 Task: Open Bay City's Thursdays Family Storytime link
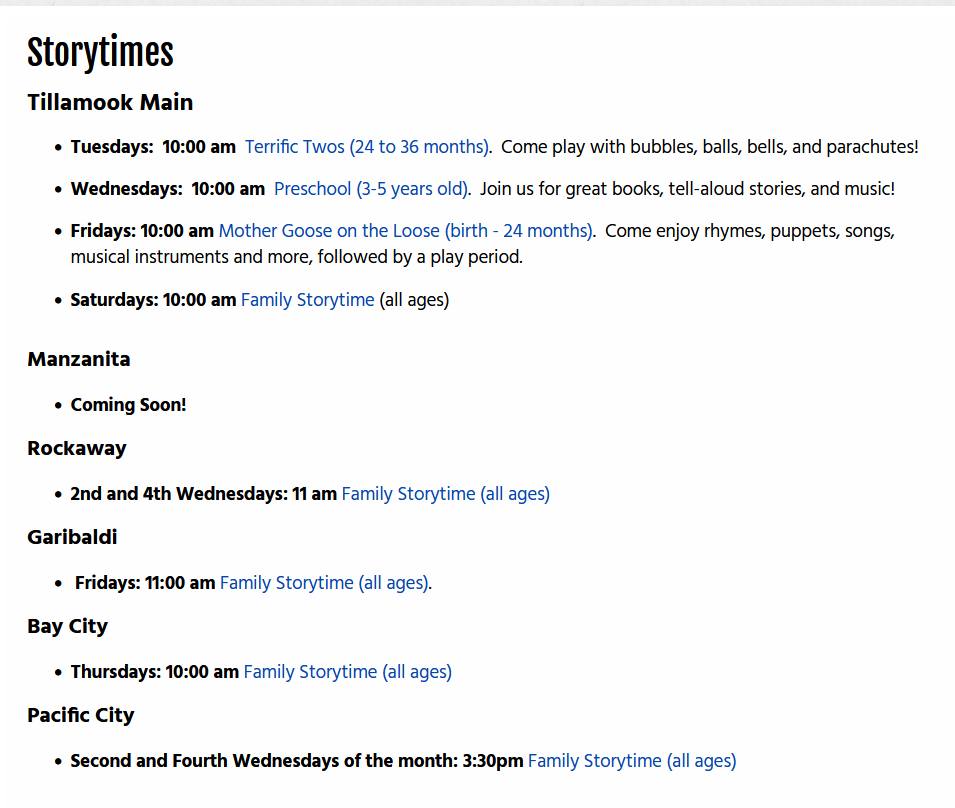click(x=348, y=672)
